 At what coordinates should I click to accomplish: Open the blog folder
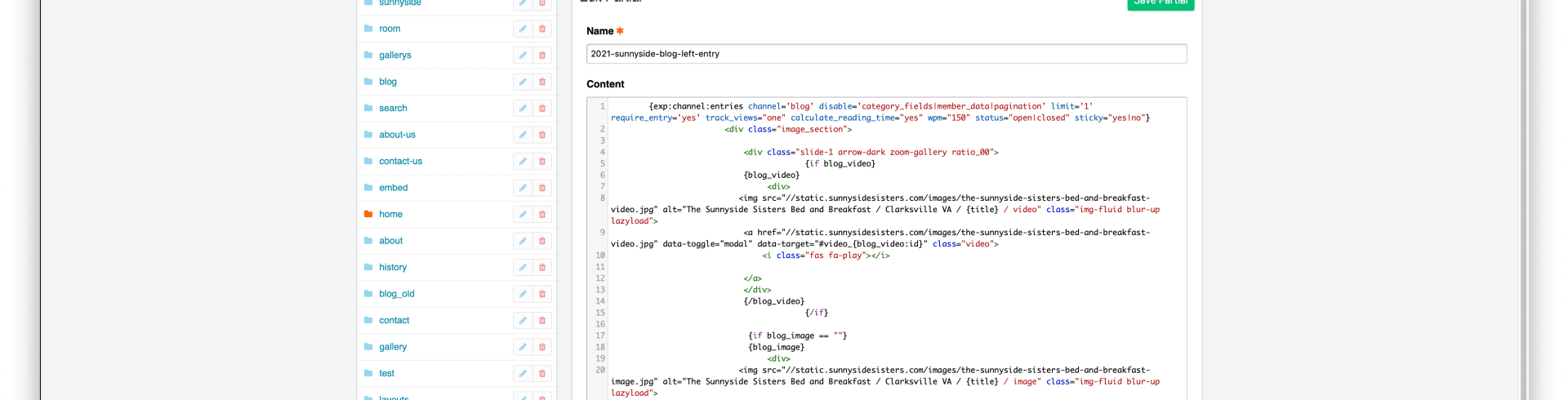[388, 82]
